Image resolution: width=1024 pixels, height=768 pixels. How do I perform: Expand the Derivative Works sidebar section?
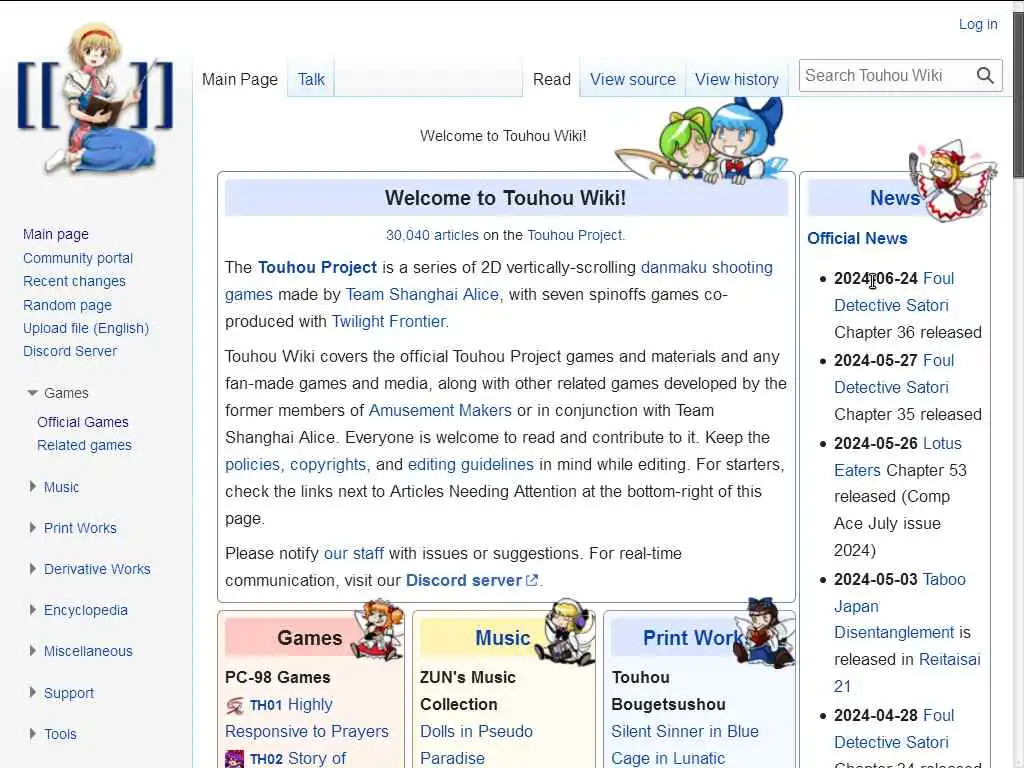point(32,569)
